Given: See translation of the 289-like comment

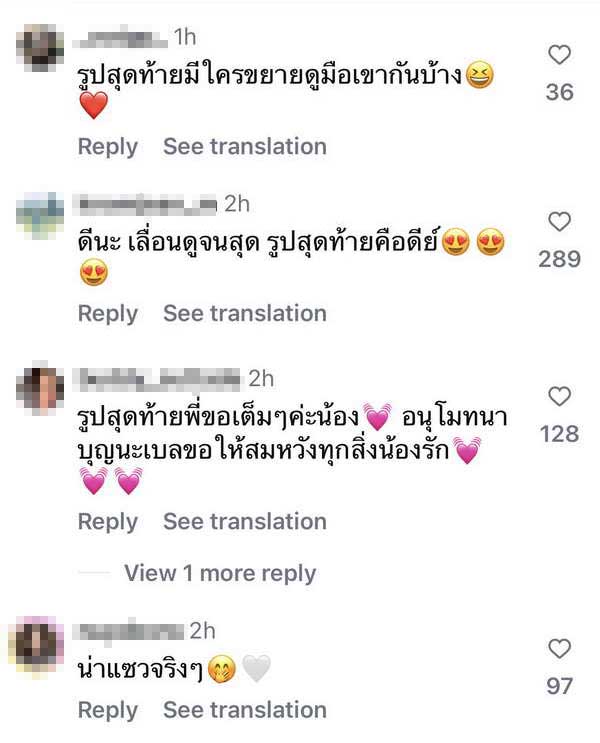Looking at the screenshot, I should click(245, 314).
